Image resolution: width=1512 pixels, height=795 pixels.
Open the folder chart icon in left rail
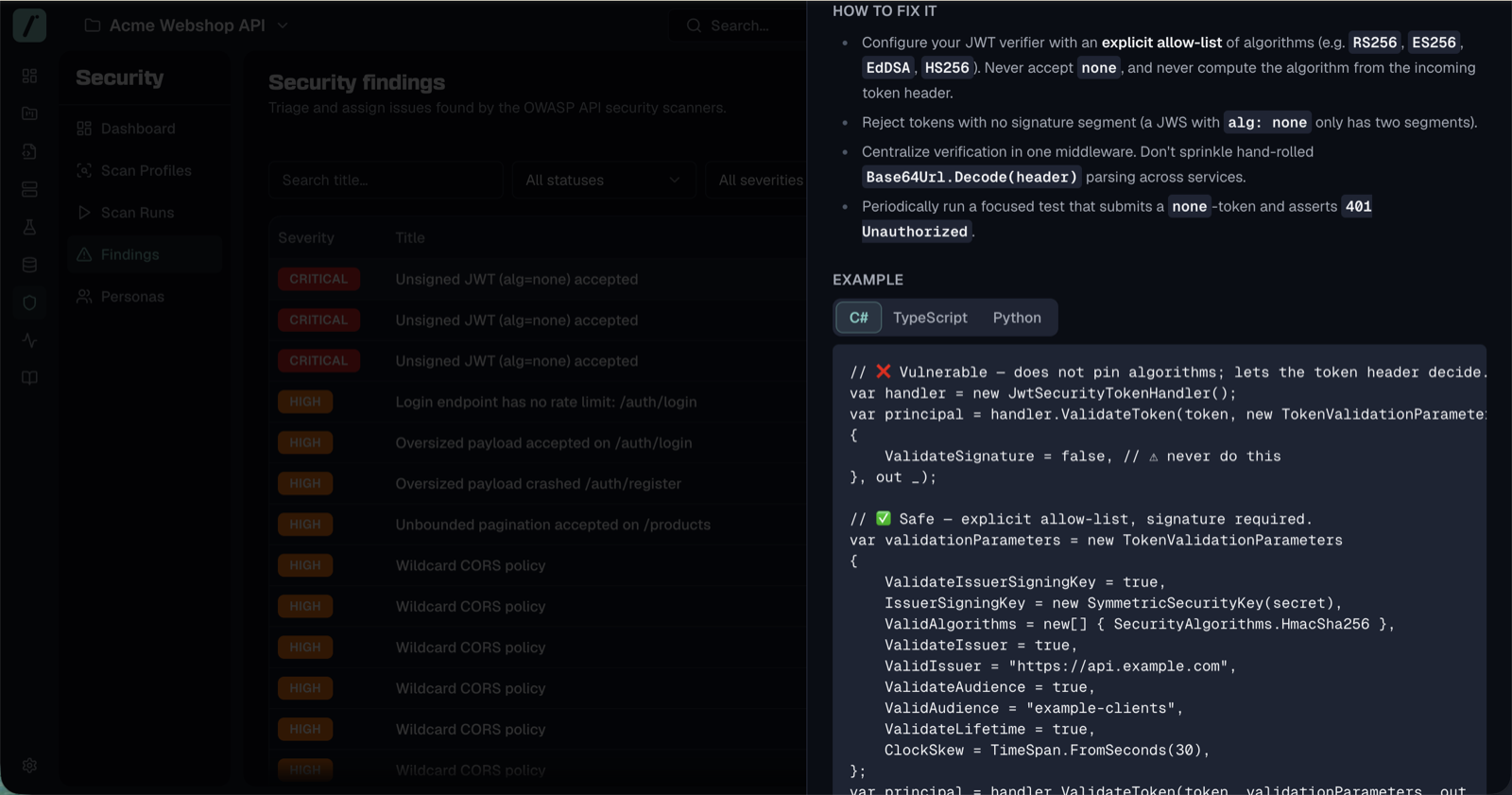pos(29,113)
